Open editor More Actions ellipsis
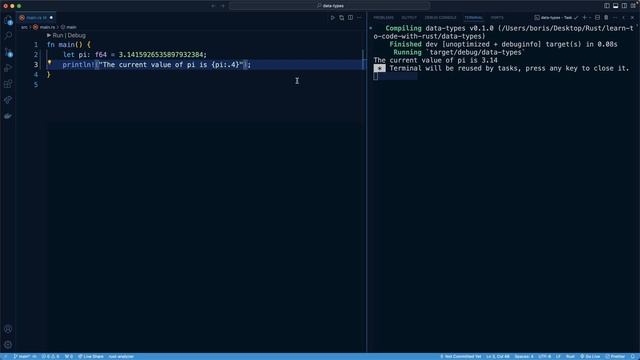The width and height of the screenshot is (640, 360). pyautogui.click(x=359, y=18)
